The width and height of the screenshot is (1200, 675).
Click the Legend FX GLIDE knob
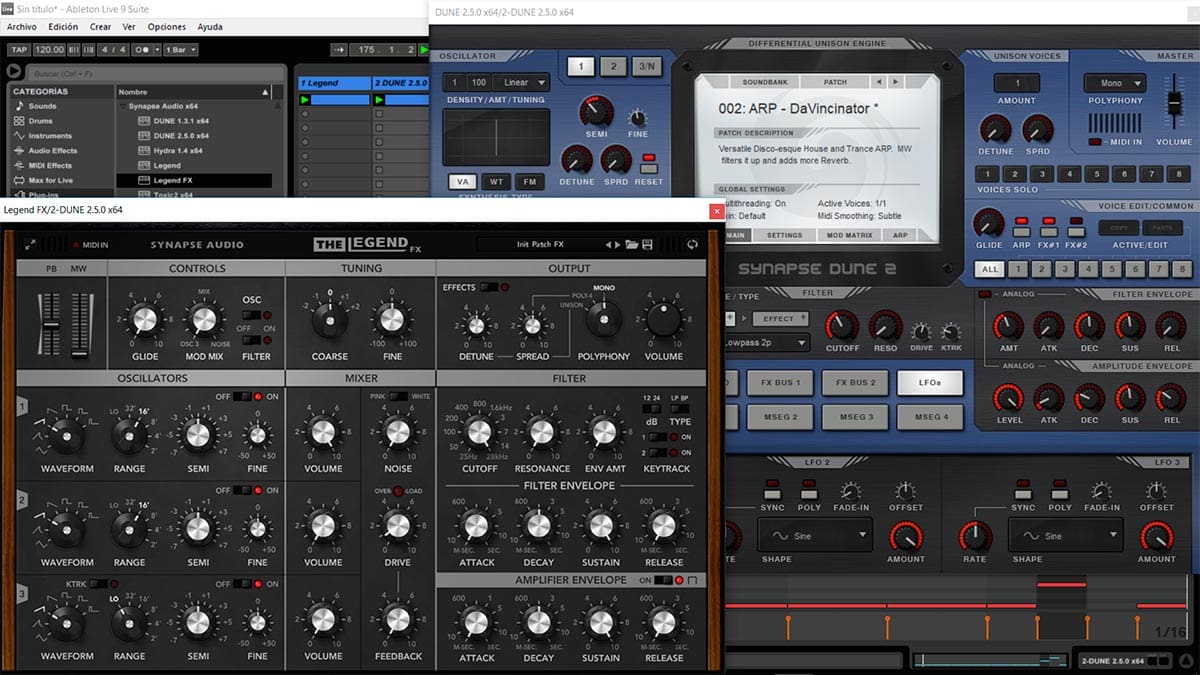click(145, 320)
